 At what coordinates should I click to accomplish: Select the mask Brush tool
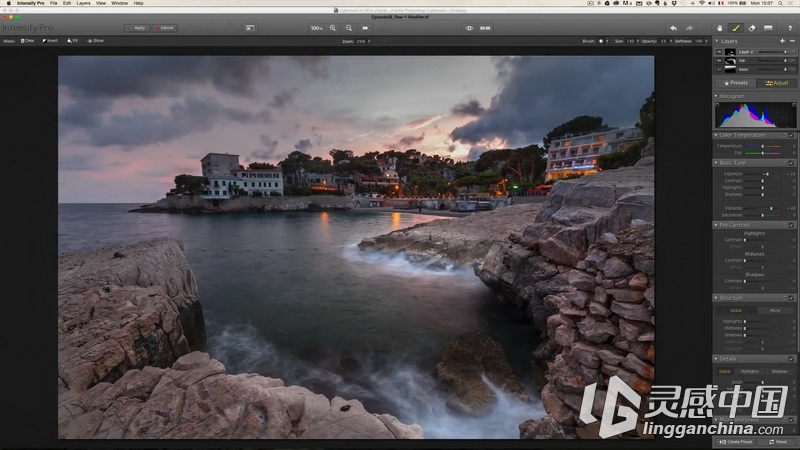click(x=736, y=28)
